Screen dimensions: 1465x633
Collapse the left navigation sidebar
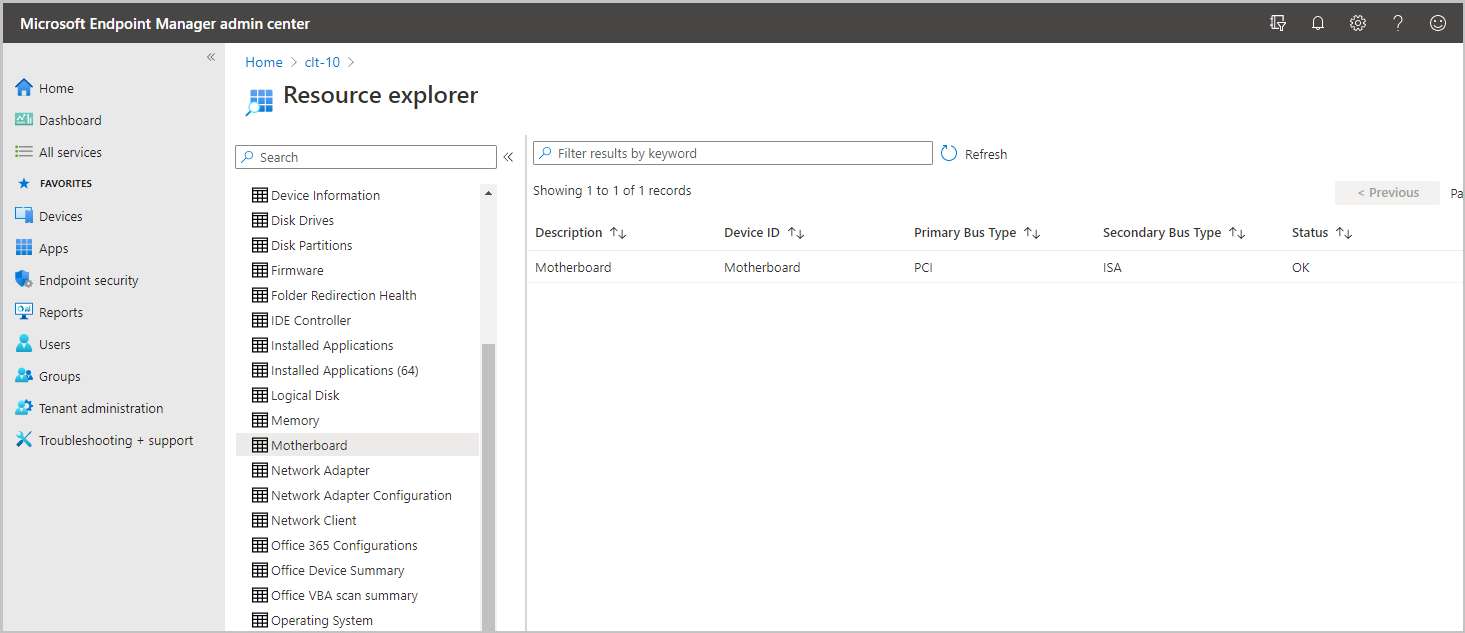point(211,57)
